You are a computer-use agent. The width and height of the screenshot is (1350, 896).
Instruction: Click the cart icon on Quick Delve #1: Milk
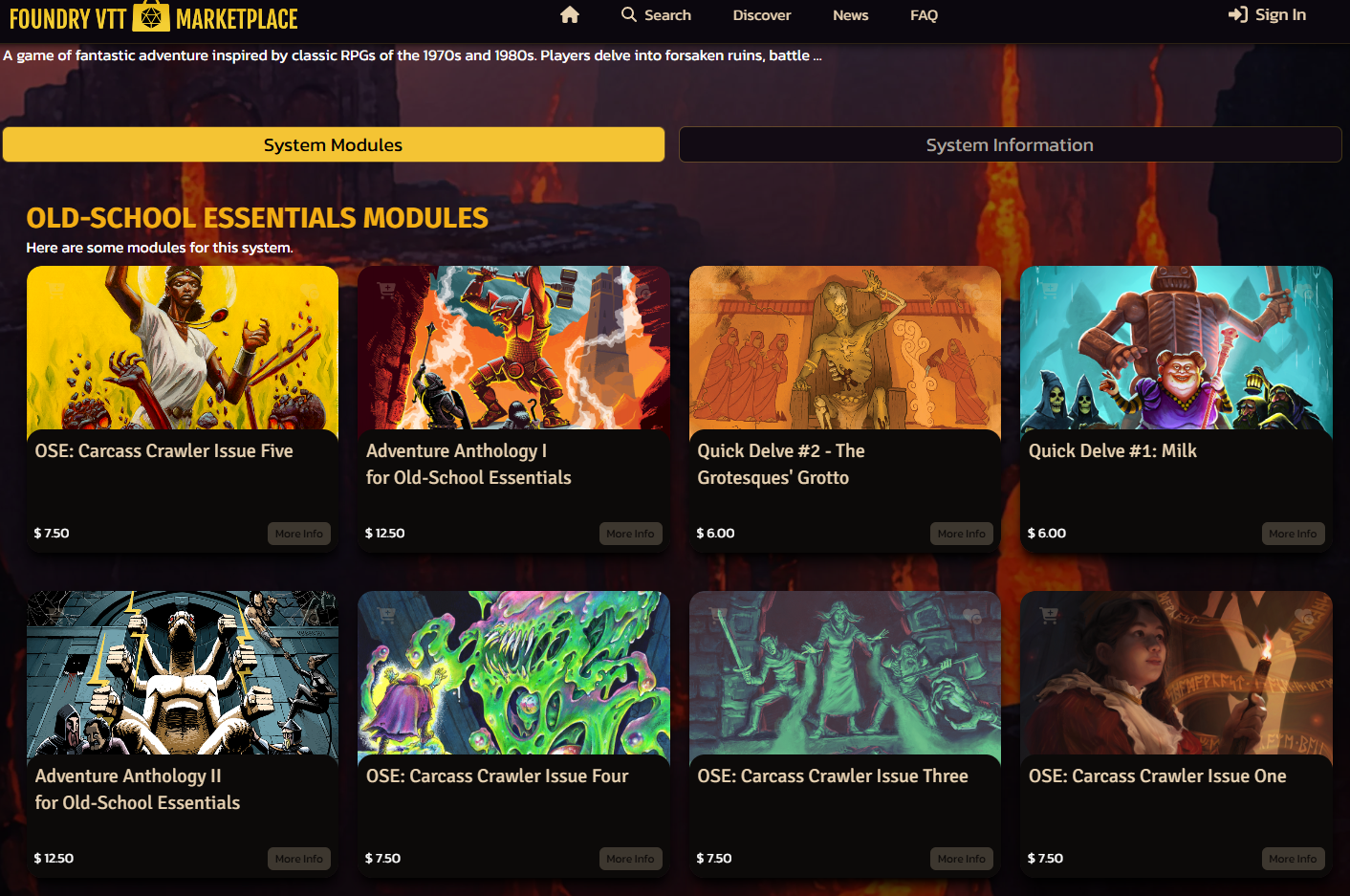pos(1049,287)
